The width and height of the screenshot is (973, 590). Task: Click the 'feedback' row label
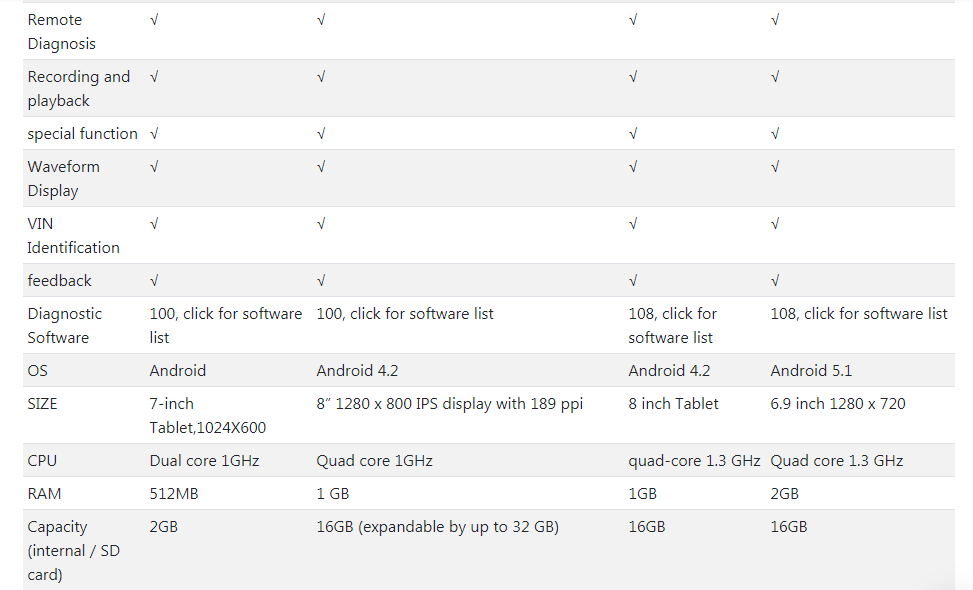[60, 281]
